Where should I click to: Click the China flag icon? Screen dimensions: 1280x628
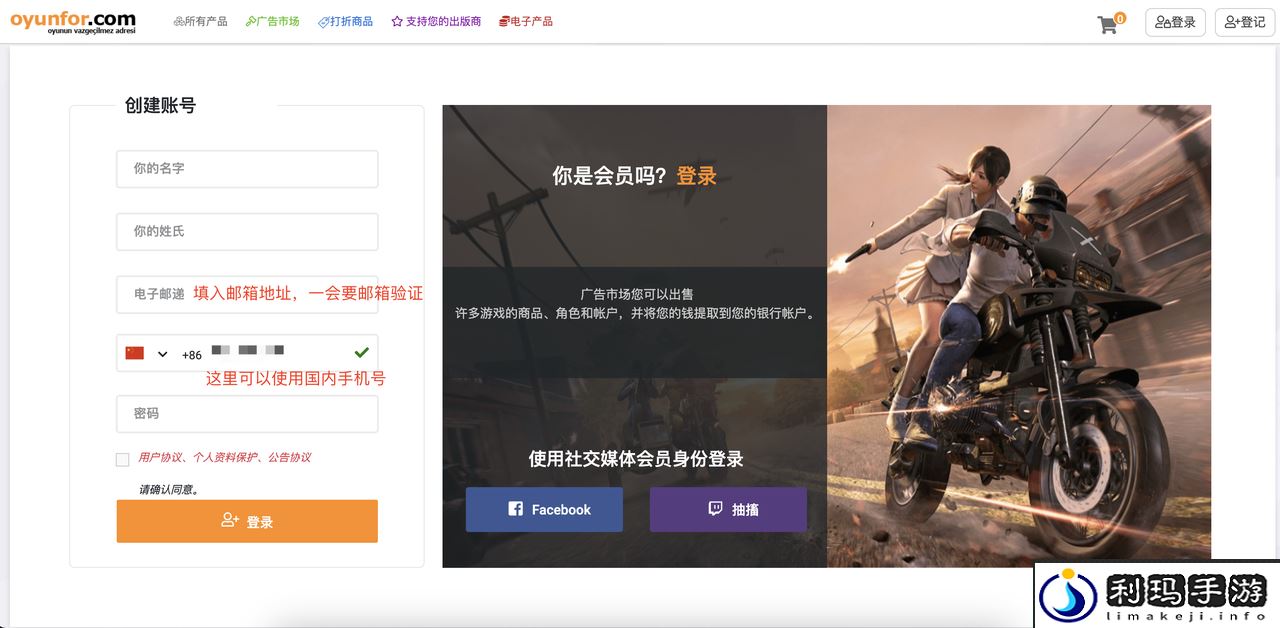pos(135,353)
